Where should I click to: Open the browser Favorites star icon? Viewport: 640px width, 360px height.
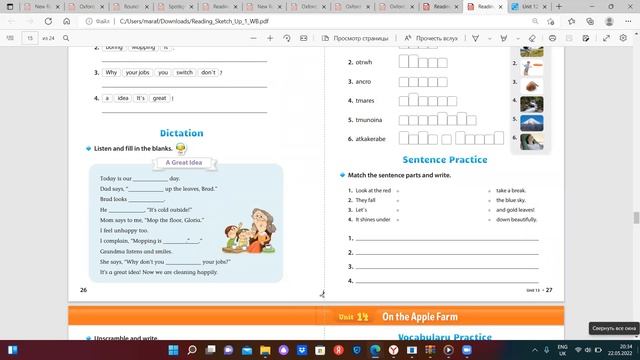tap(571, 21)
